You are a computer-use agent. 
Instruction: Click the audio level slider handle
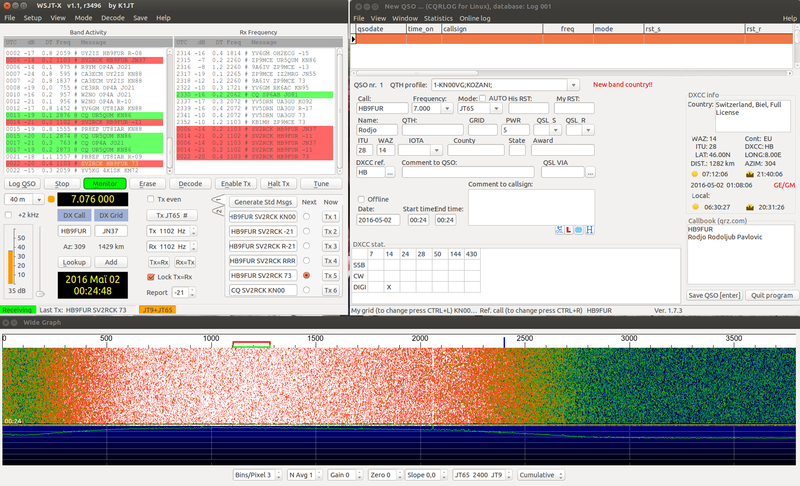click(x=40, y=294)
